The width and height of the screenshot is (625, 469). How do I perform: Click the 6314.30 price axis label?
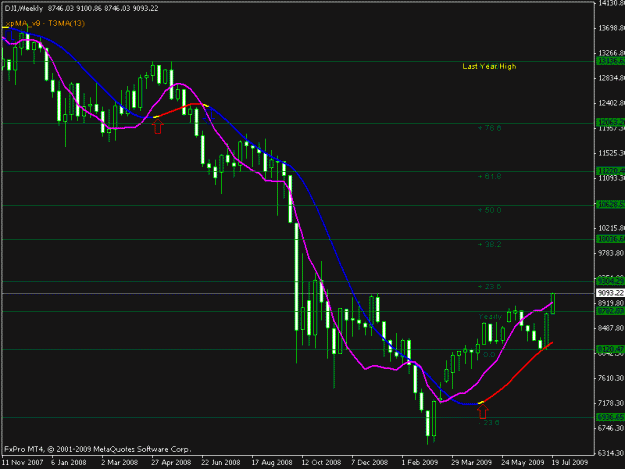coord(611,453)
